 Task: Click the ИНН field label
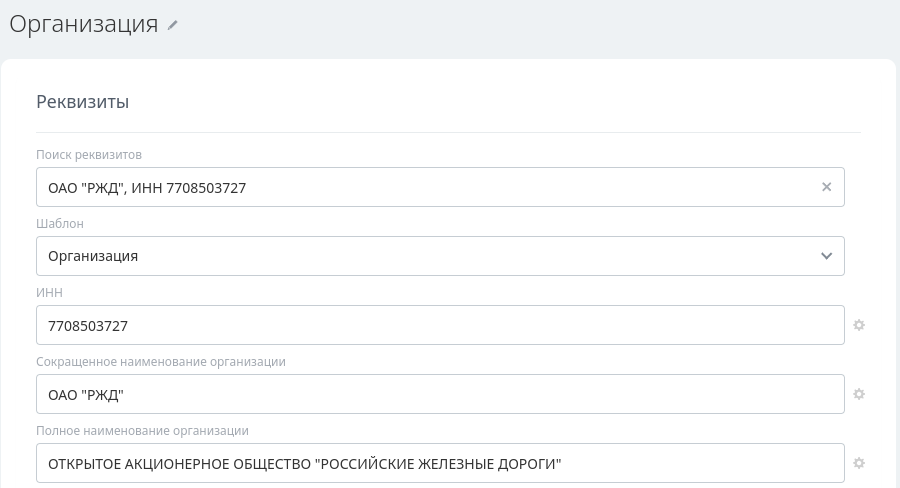tap(49, 292)
